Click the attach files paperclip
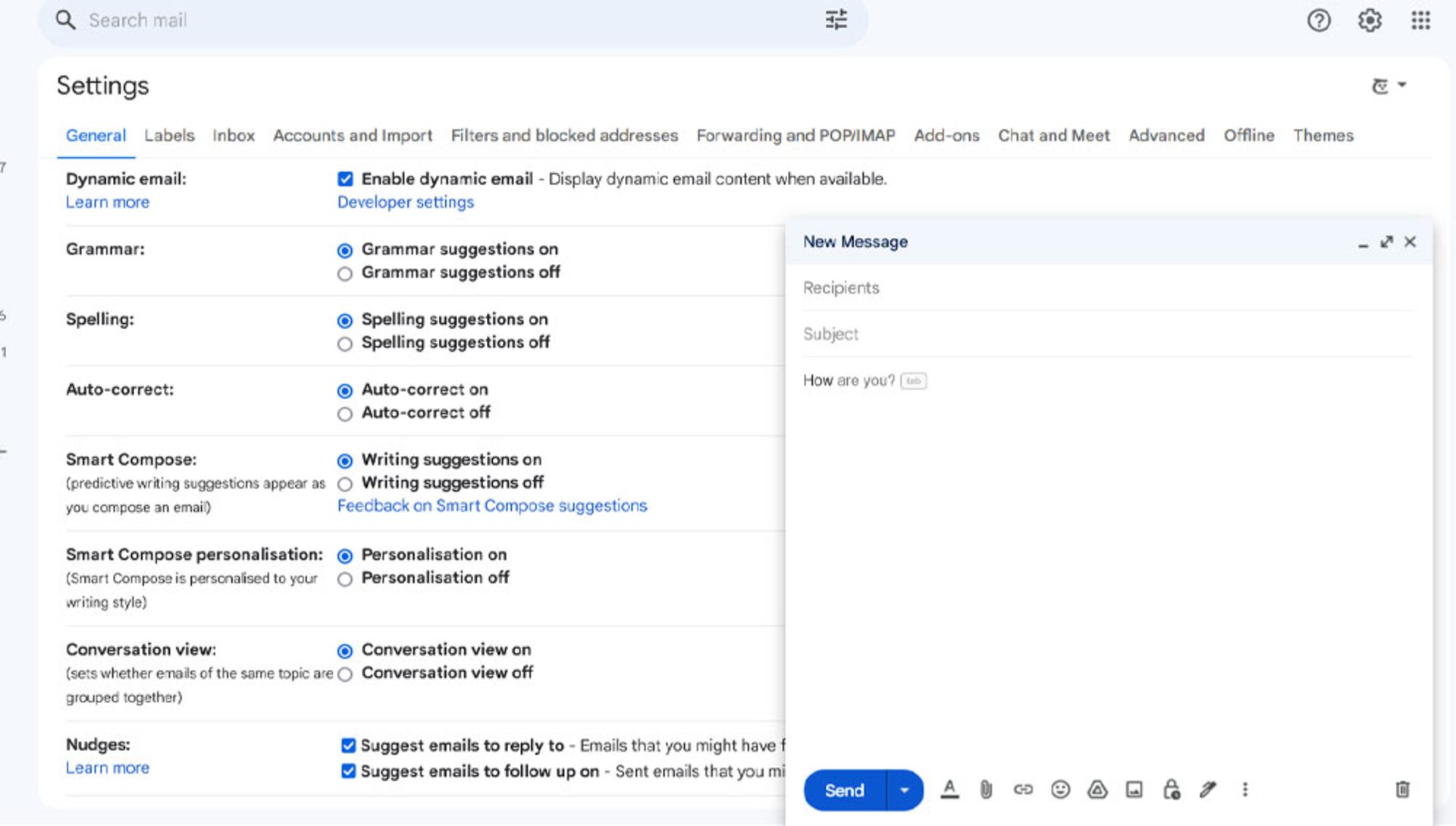Image resolution: width=1456 pixels, height=826 pixels. (x=986, y=790)
